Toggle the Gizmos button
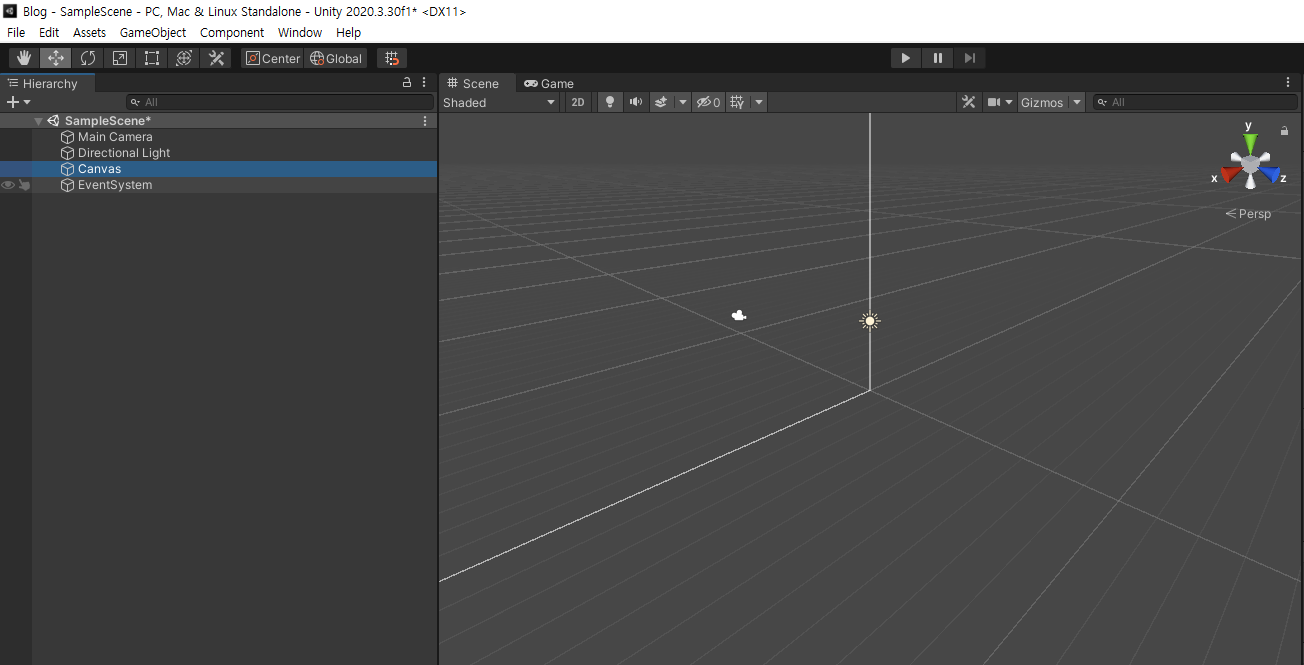This screenshot has height=665, width=1304. coord(1042,102)
